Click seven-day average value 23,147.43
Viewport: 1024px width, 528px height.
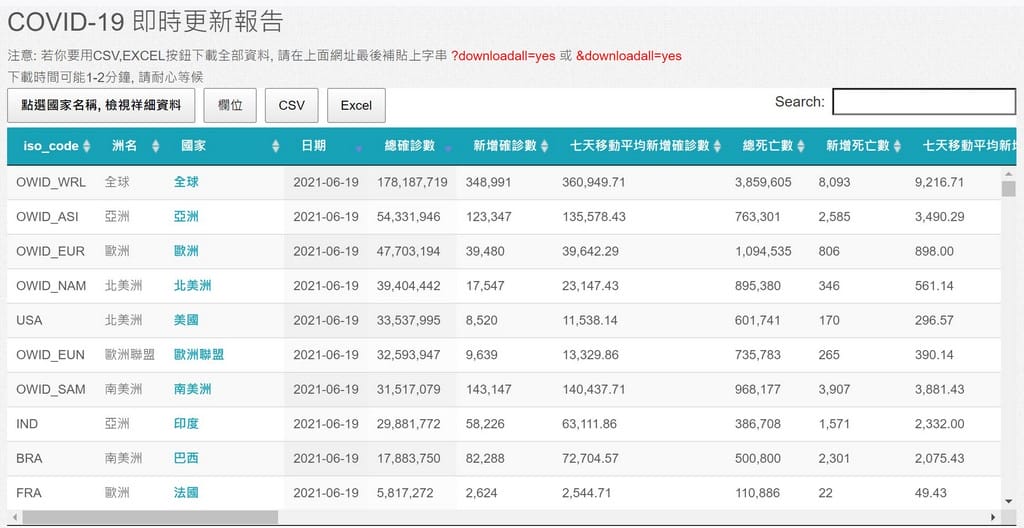click(590, 286)
